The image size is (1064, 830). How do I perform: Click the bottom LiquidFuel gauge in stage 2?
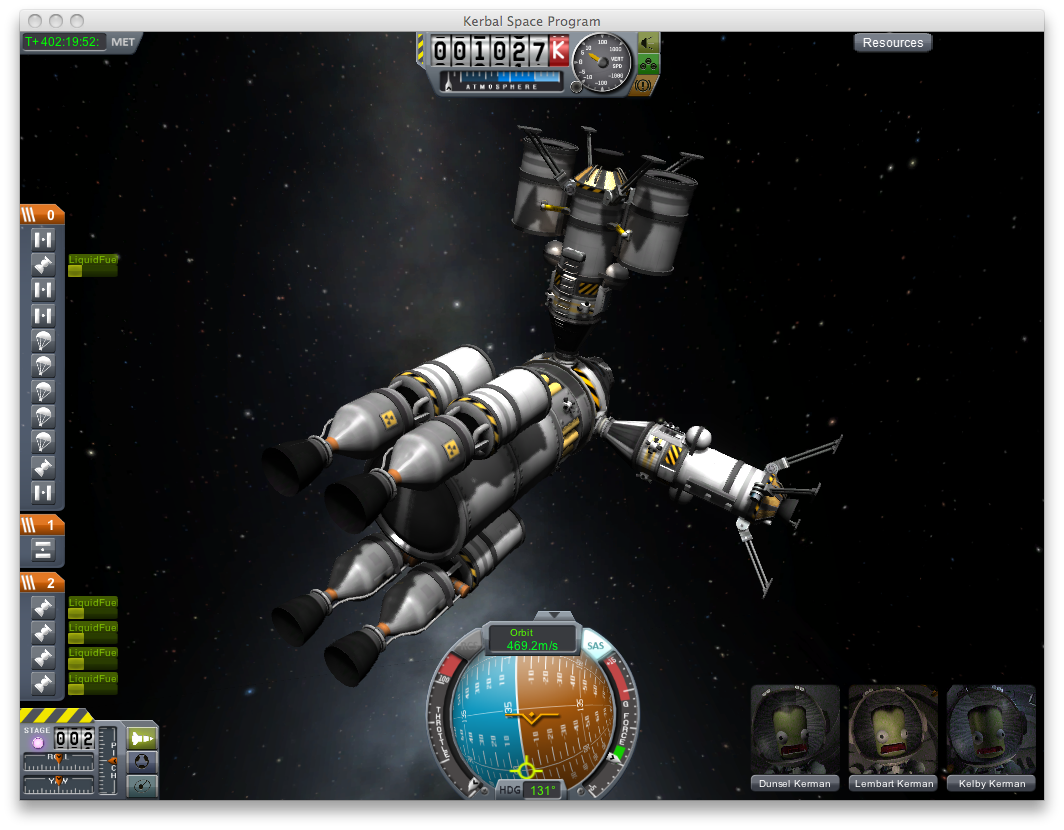(x=92, y=684)
